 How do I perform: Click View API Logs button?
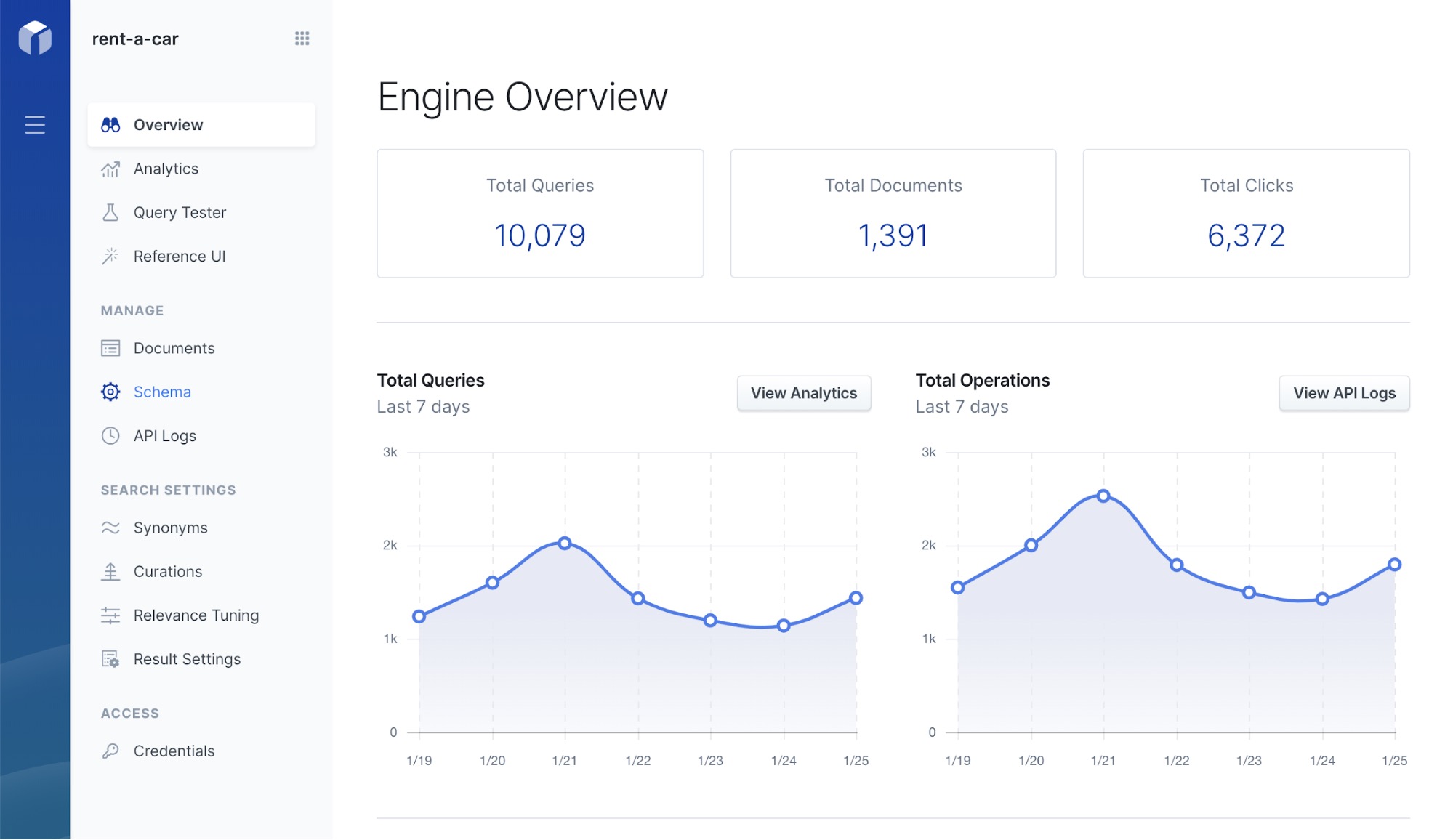pyautogui.click(x=1343, y=392)
